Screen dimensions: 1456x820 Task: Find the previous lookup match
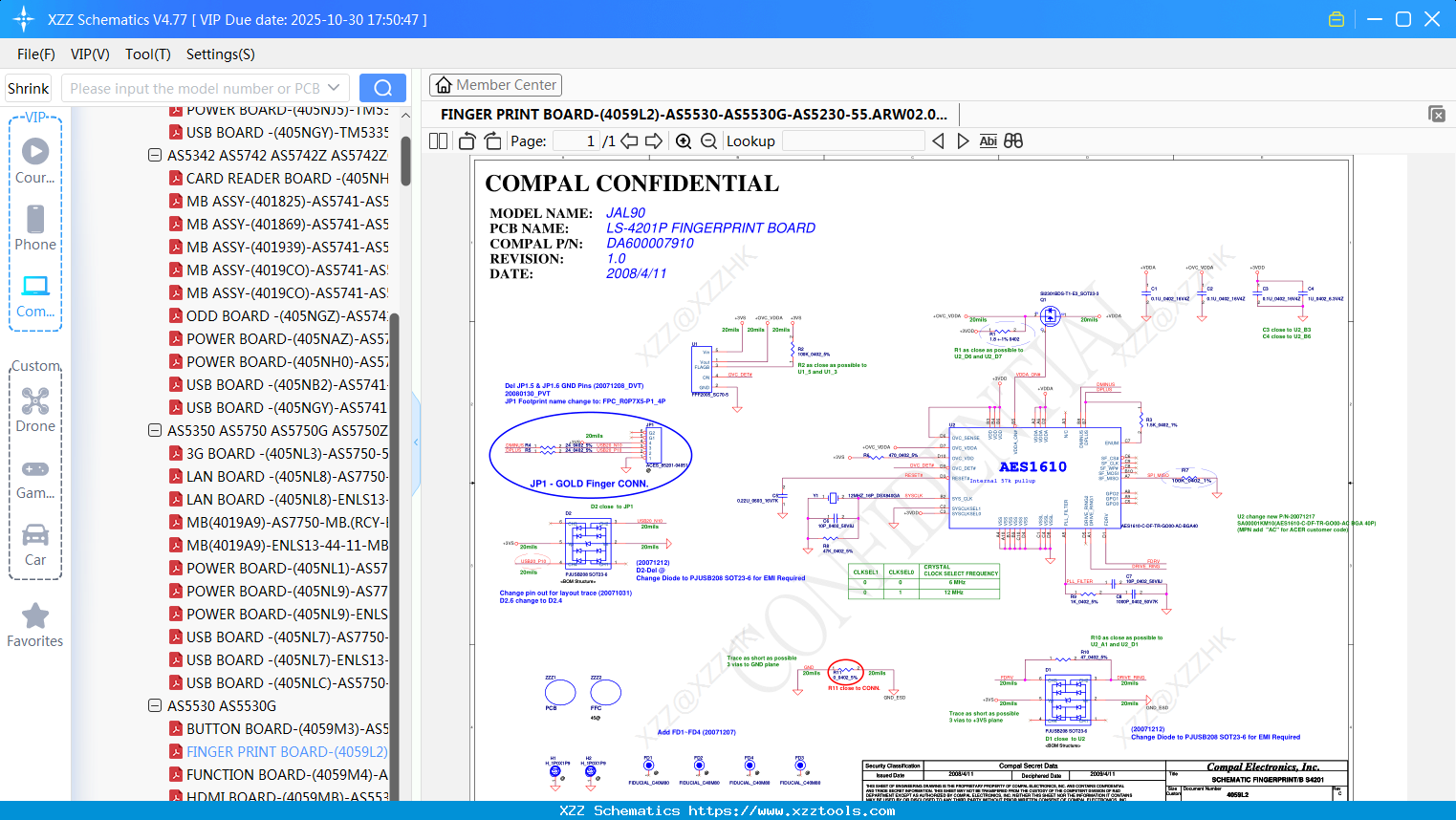coord(938,140)
